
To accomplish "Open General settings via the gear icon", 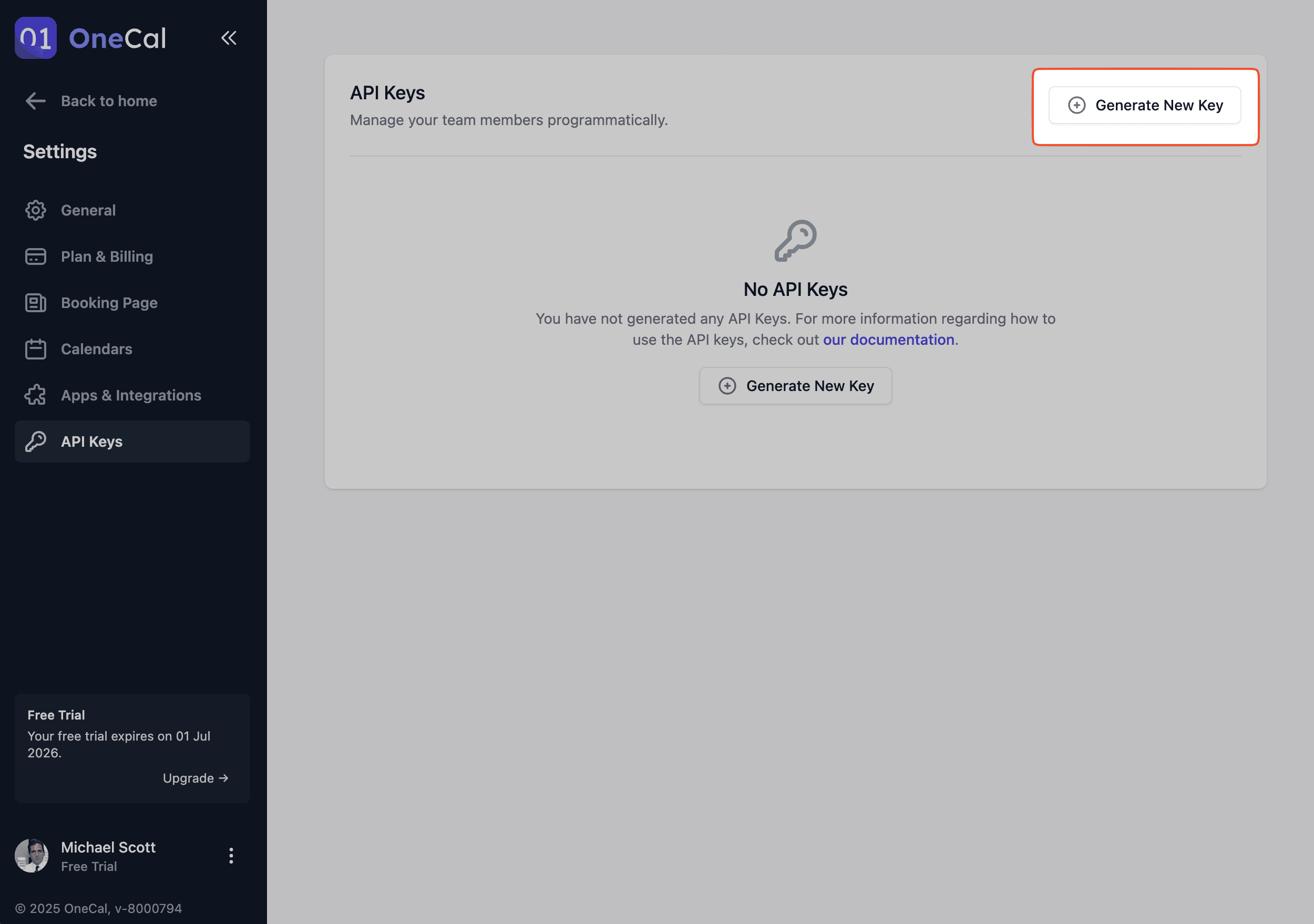I will 36,210.
